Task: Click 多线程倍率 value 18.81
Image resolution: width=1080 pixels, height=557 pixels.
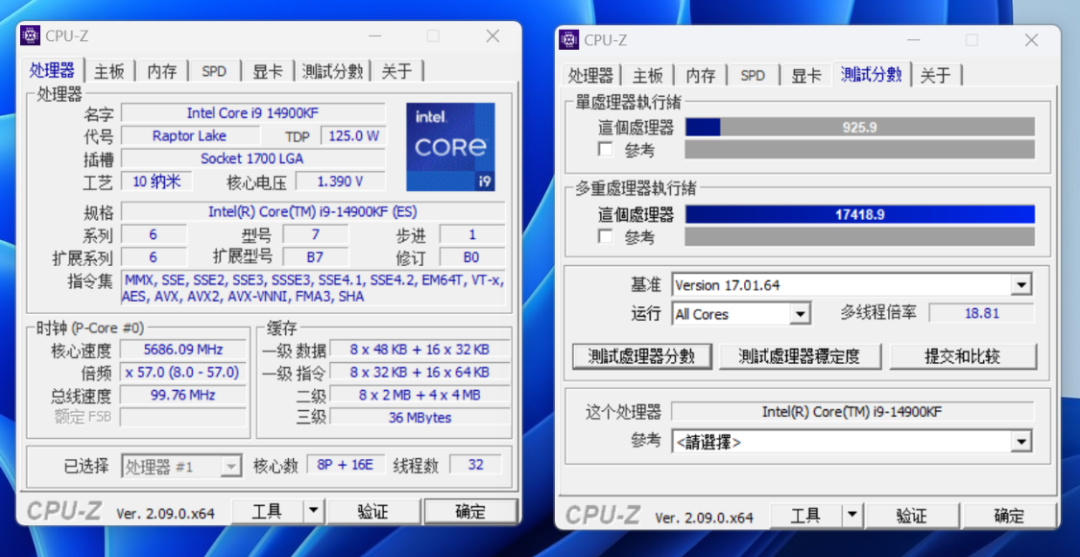Action: [982, 313]
